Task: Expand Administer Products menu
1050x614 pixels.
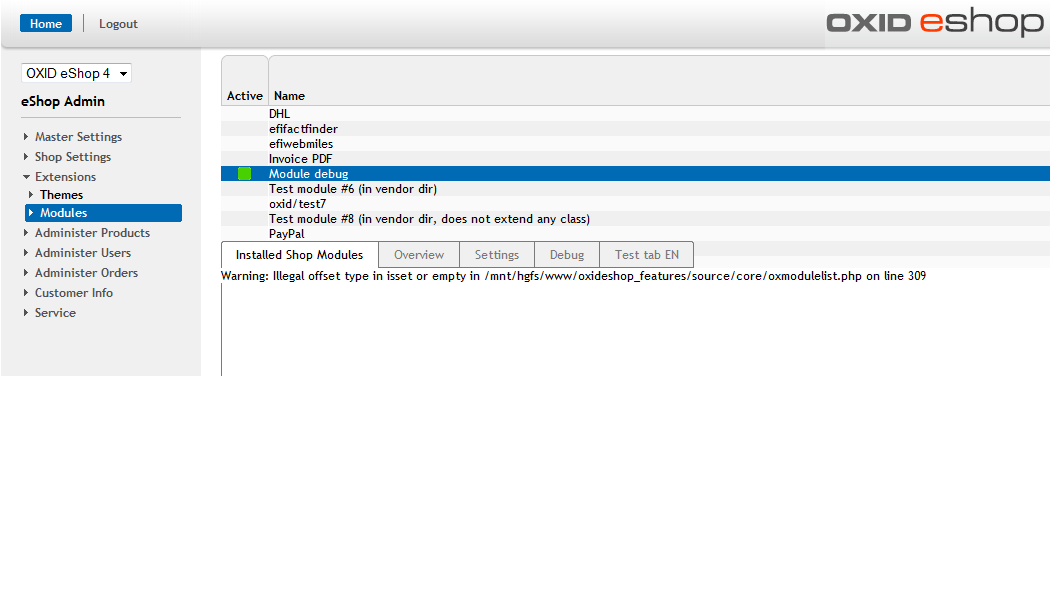Action: point(92,233)
